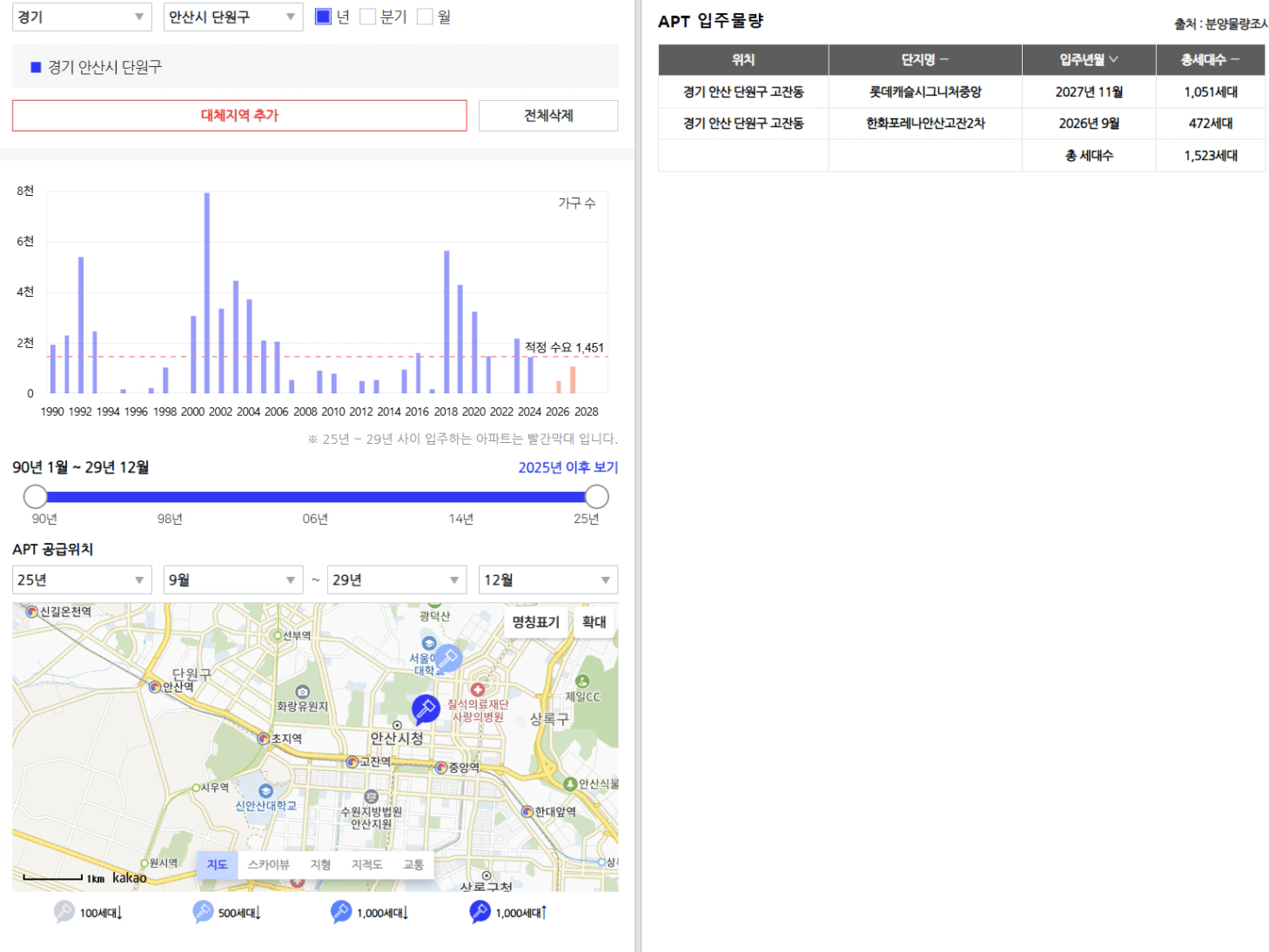The width and height of the screenshot is (1269, 952).
Task: Open the 경기 province dropdown
Action: tap(82, 17)
